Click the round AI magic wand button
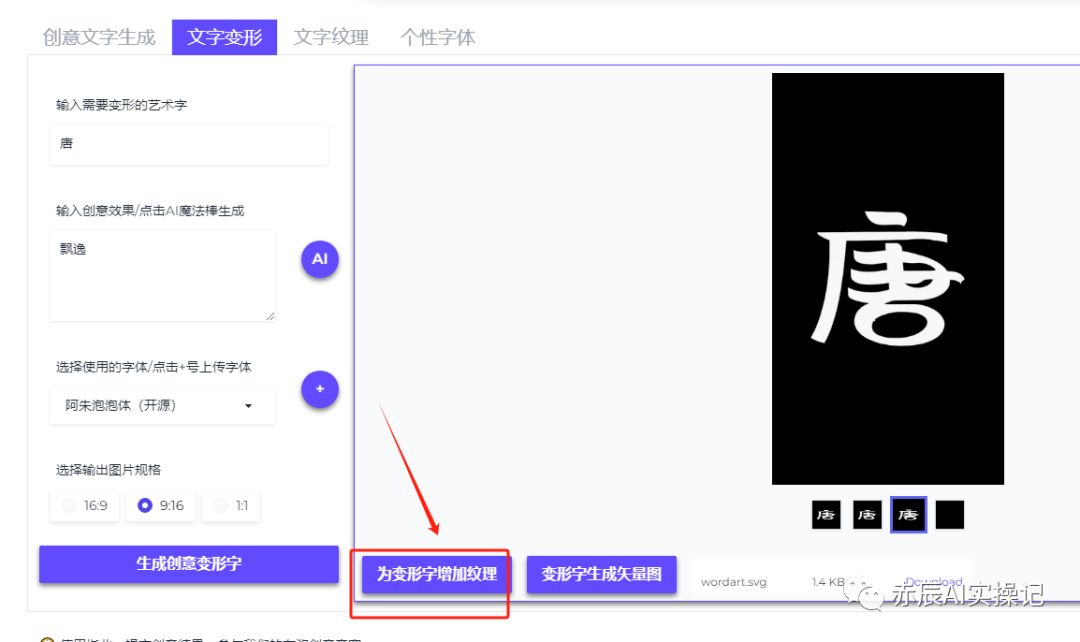This screenshot has height=642, width=1080. 320,259
